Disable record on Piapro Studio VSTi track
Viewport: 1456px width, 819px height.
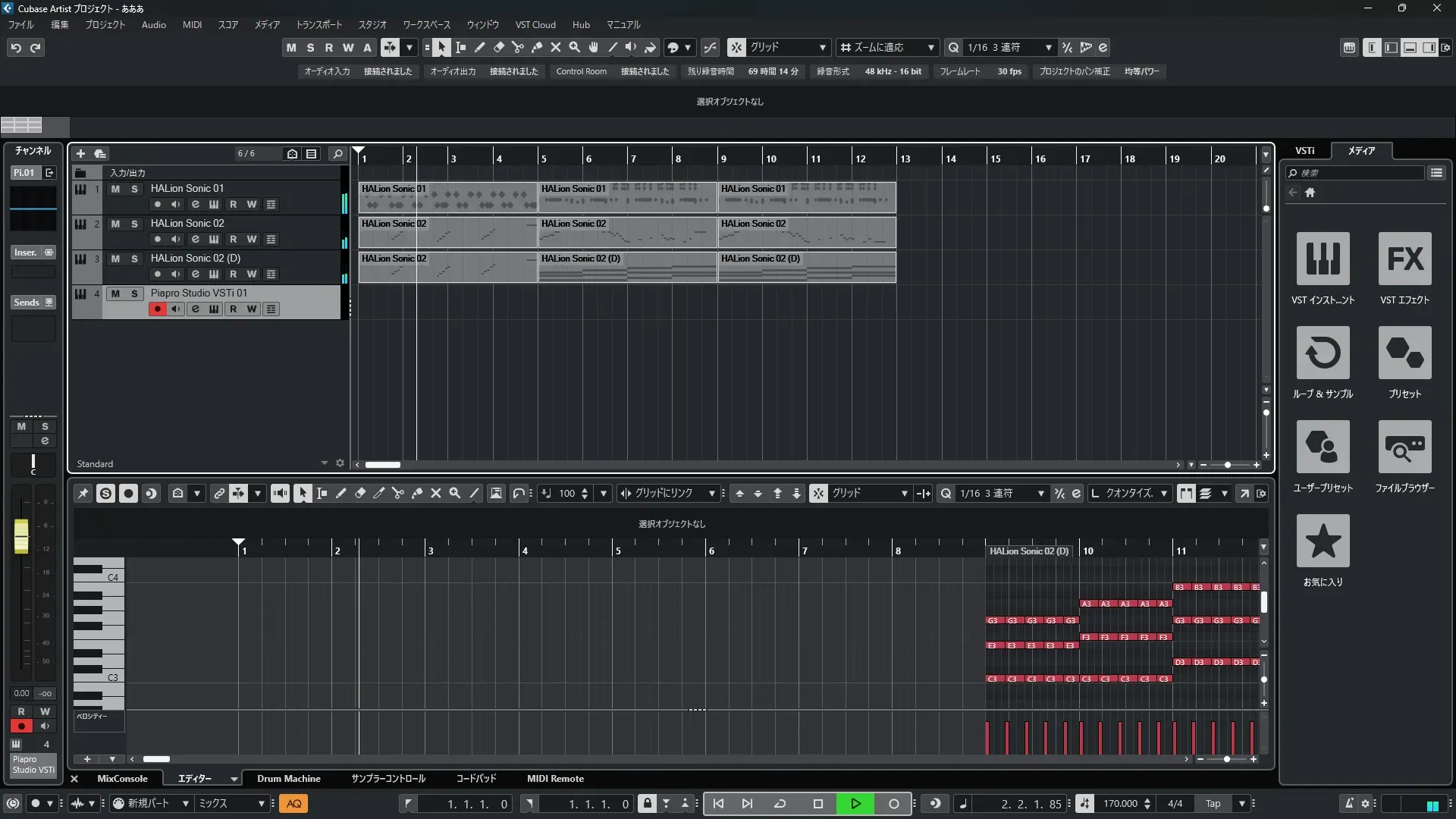point(157,309)
